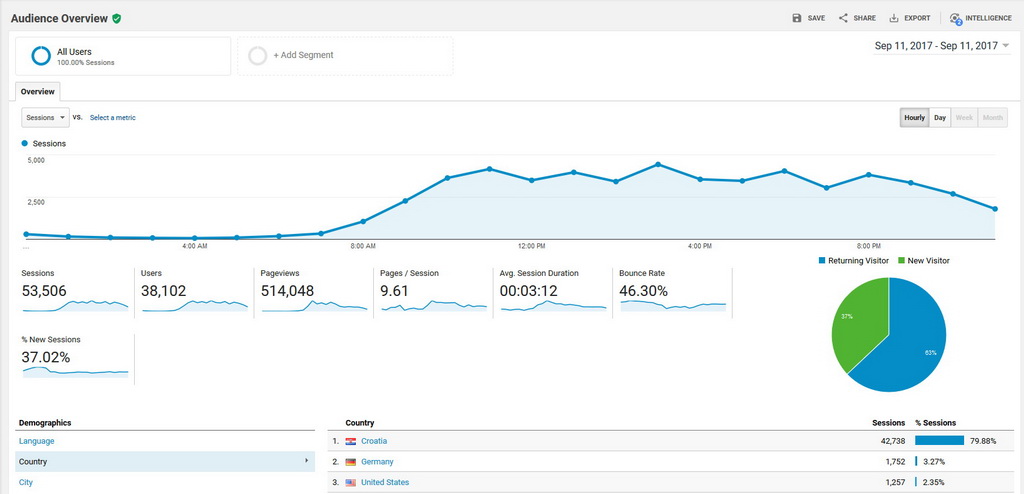
Task: Open the Language demographics item
Action: tap(37, 441)
